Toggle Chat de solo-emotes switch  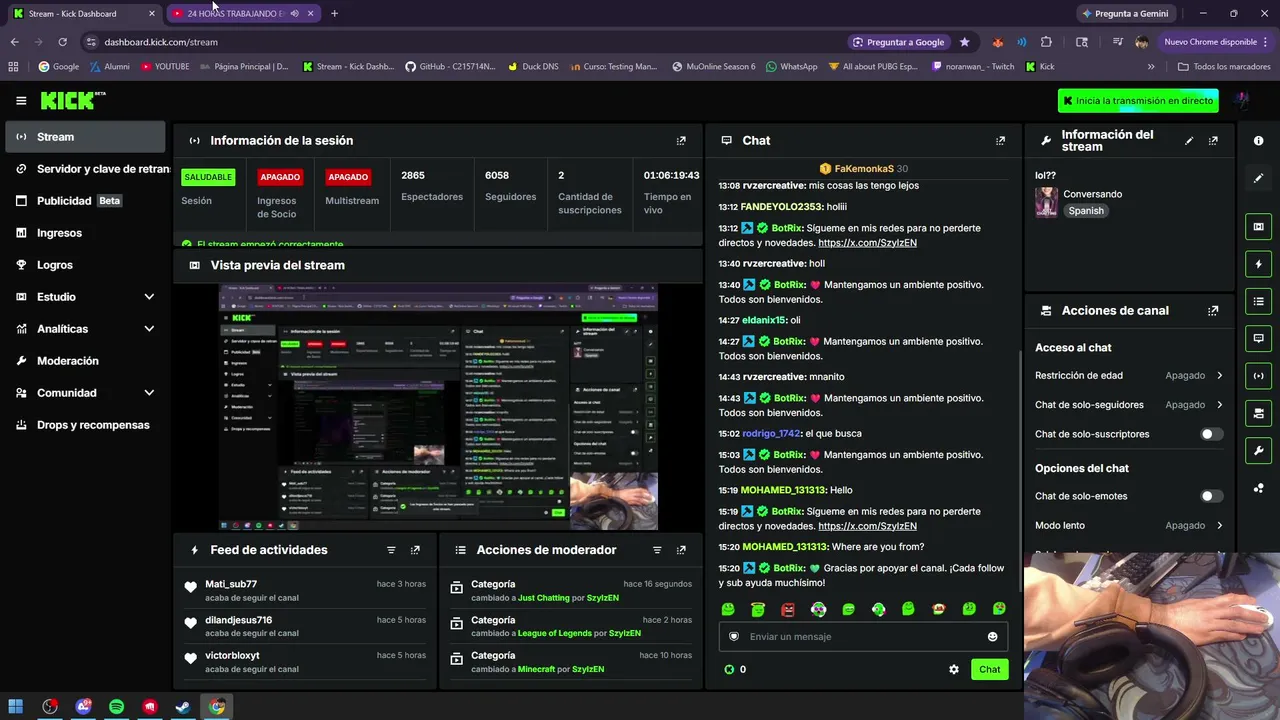[x=1211, y=496]
